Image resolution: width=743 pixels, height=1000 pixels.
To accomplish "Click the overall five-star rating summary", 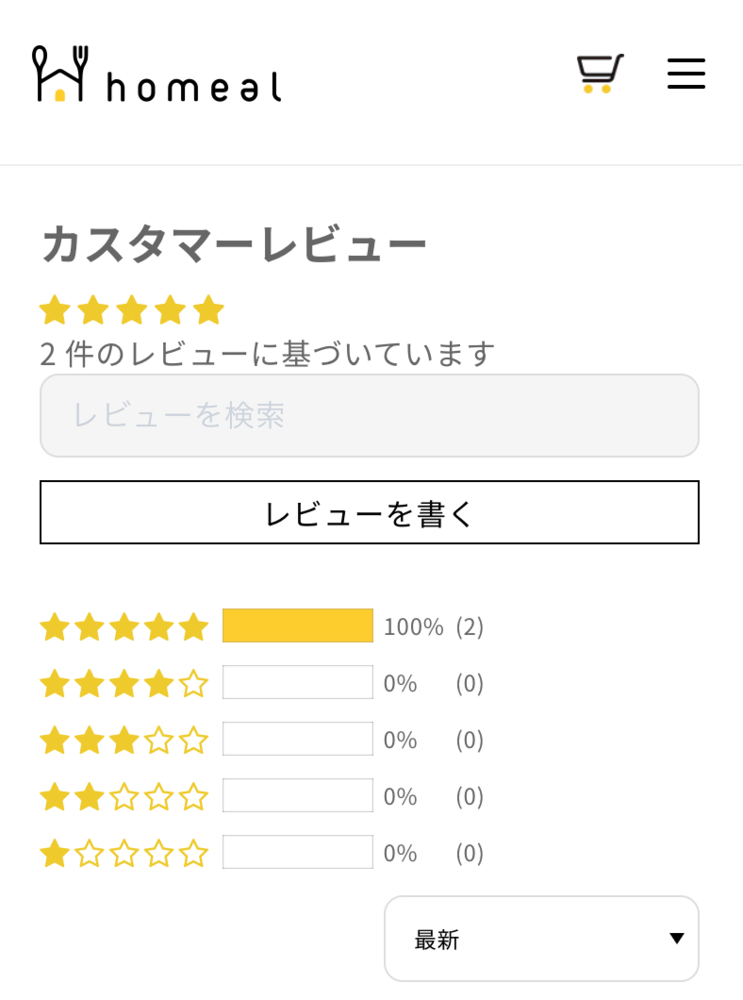I will (132, 310).
